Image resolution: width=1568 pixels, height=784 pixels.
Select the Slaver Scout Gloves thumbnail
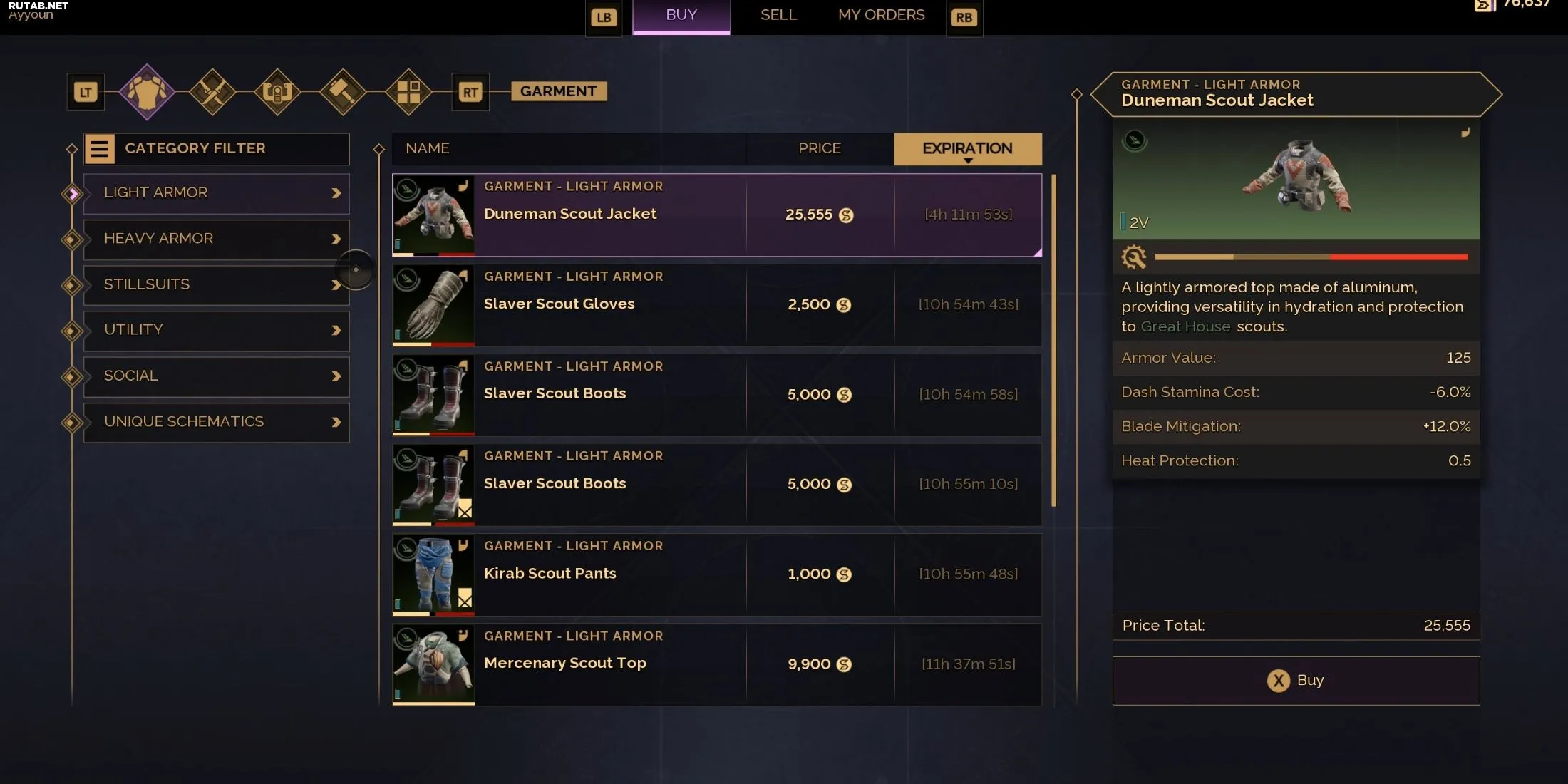coord(433,305)
